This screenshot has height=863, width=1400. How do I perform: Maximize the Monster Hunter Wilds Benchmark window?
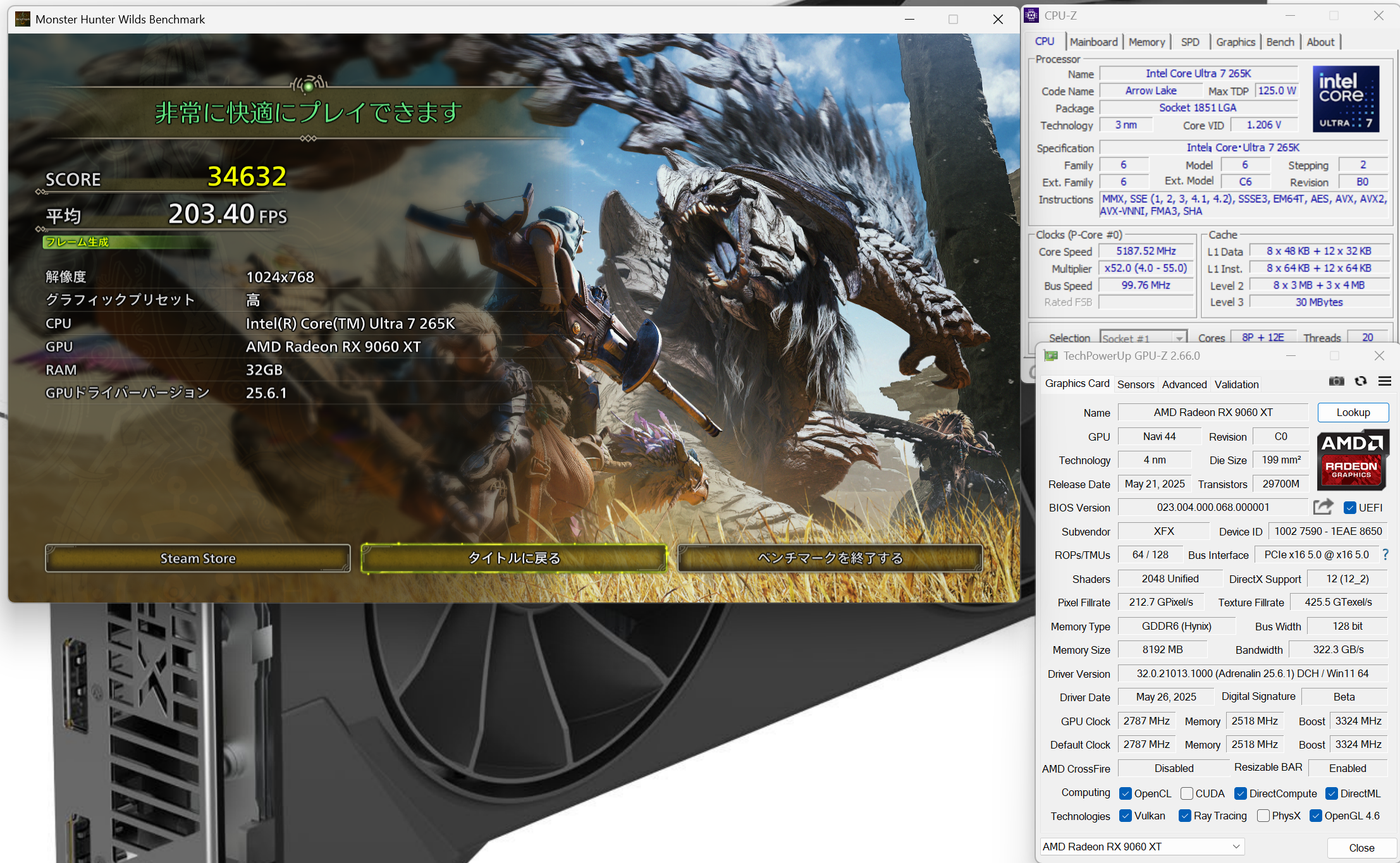[953, 19]
